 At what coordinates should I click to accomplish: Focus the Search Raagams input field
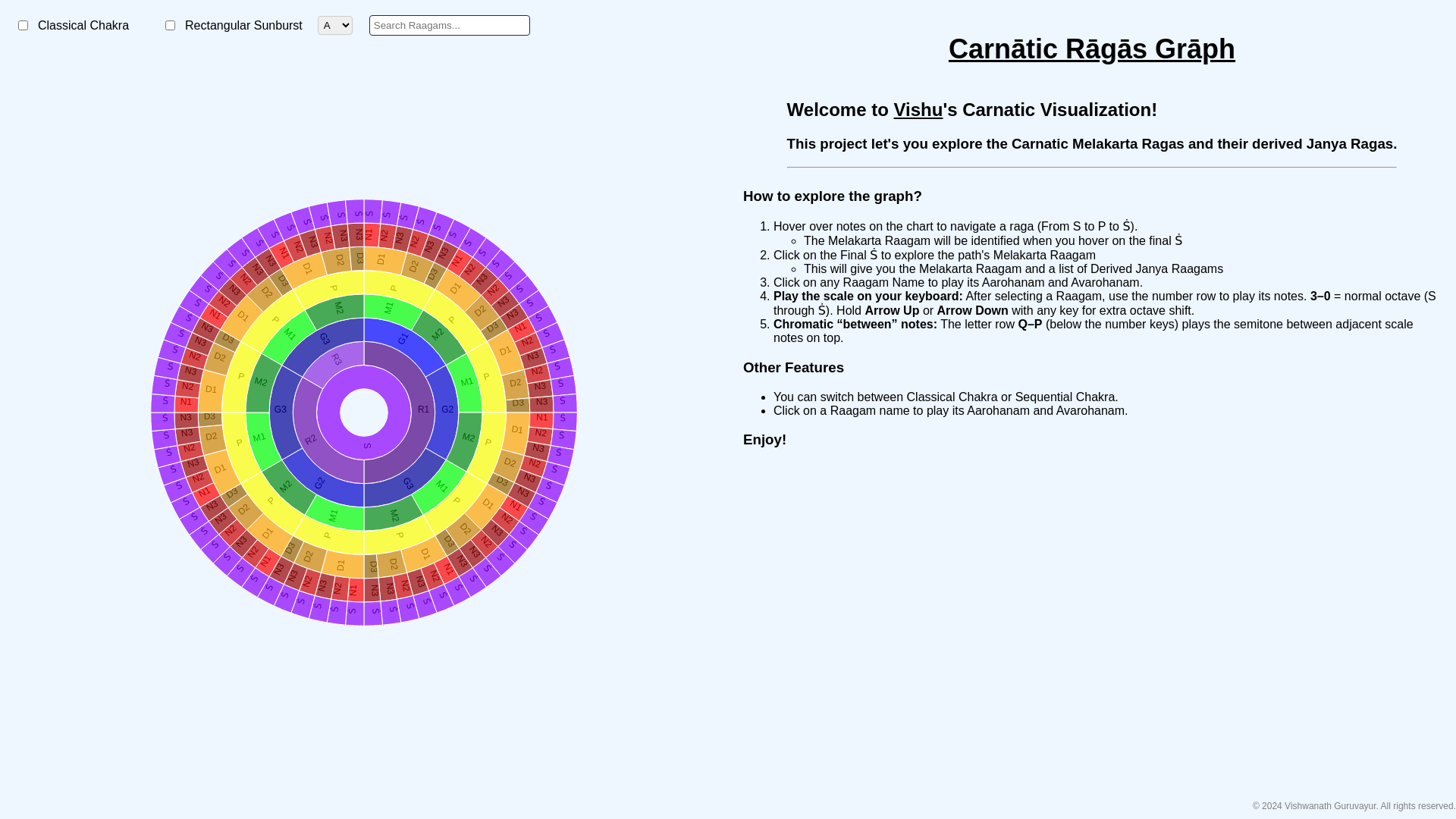[x=449, y=25]
